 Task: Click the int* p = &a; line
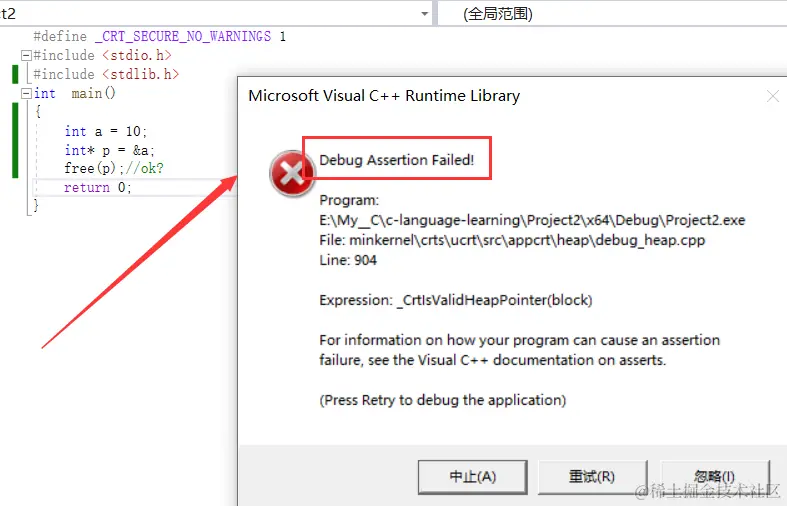(x=109, y=150)
